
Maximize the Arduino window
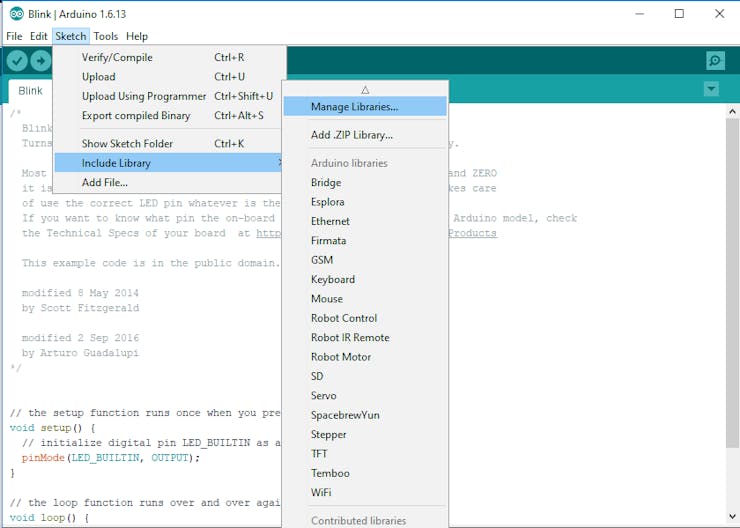click(679, 14)
